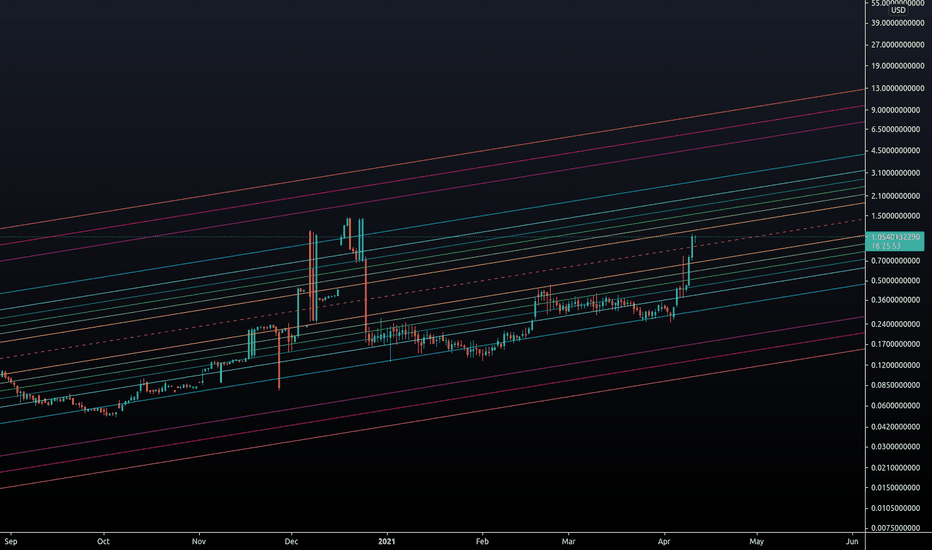Click the Jun label on time axis
Viewport: 932px width, 550px height.
click(852, 542)
